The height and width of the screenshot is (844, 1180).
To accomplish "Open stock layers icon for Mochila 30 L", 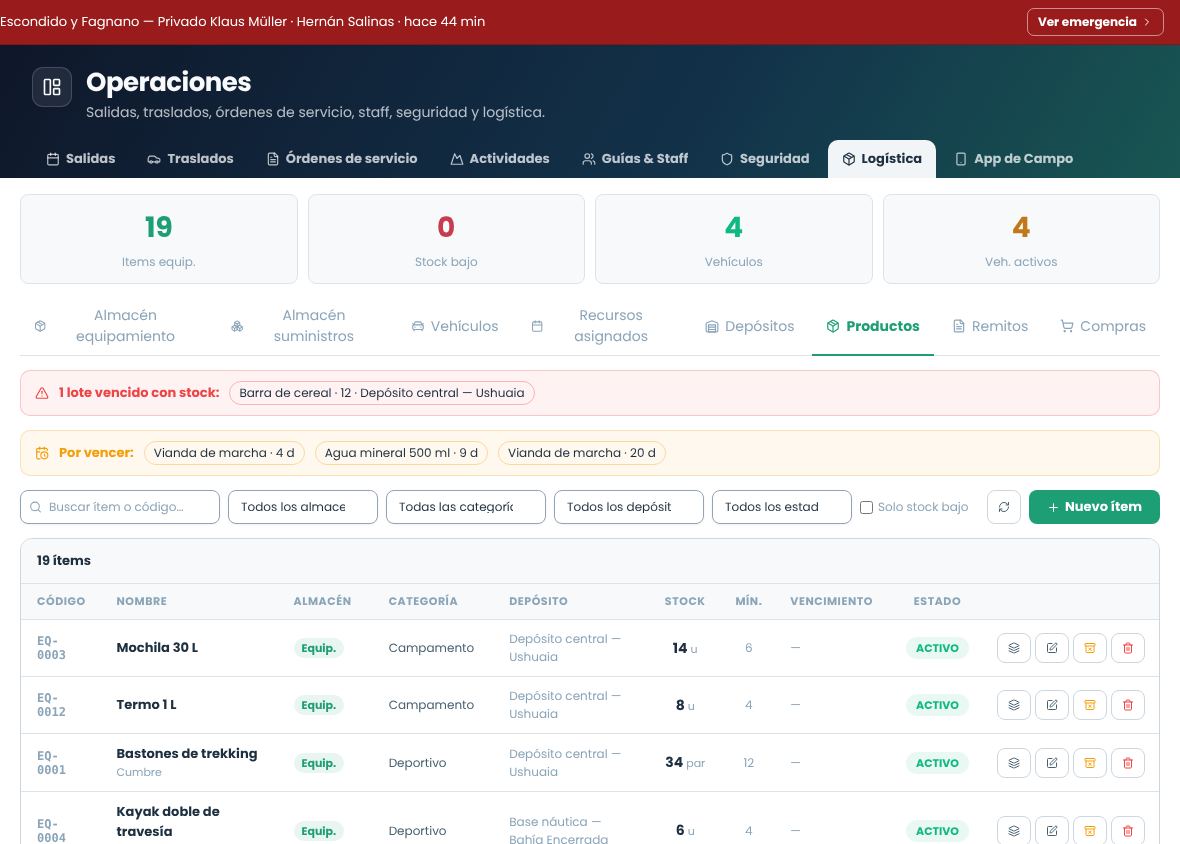I will pyautogui.click(x=1014, y=648).
